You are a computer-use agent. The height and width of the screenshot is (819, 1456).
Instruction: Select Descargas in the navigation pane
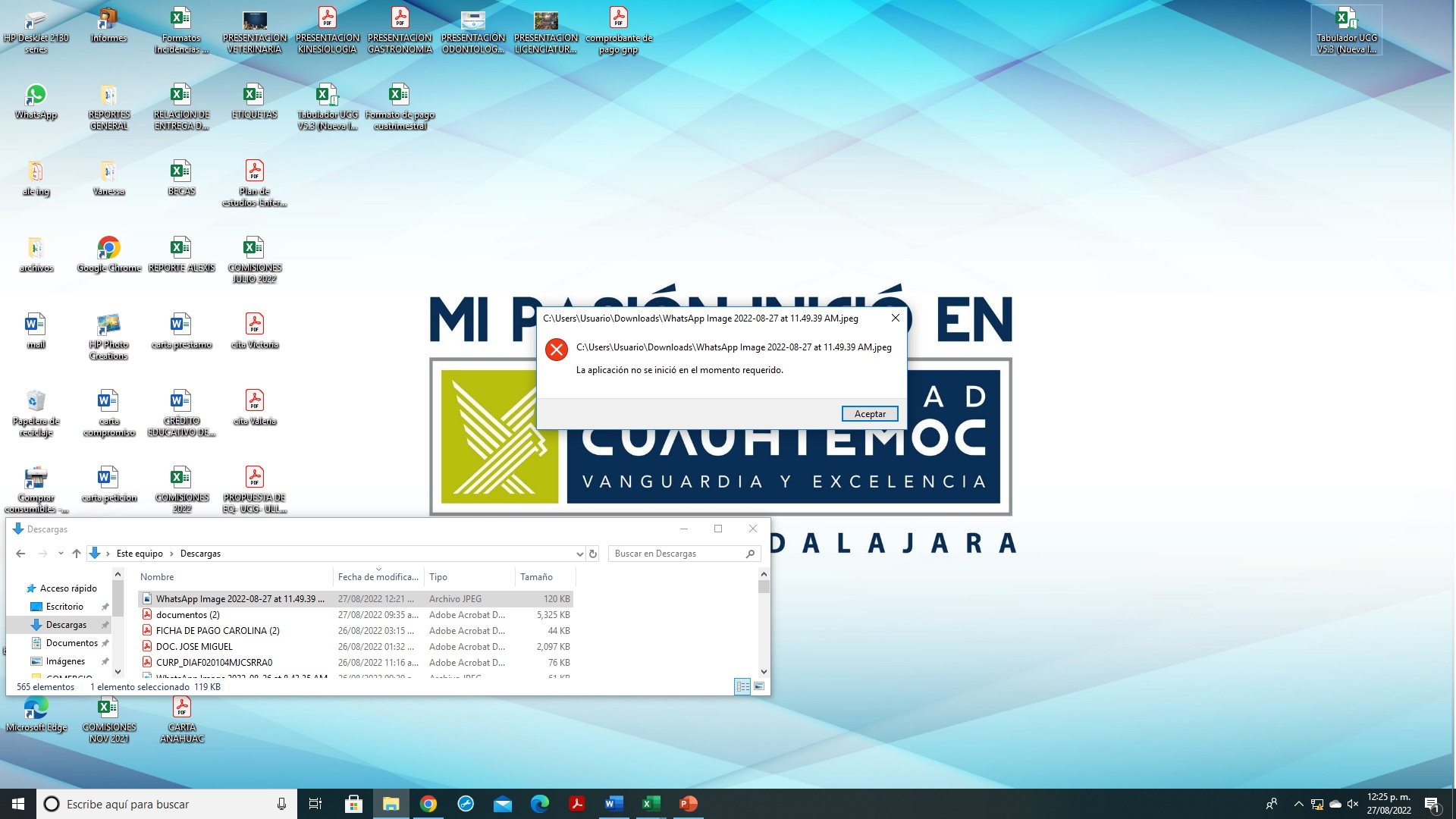[x=66, y=625]
